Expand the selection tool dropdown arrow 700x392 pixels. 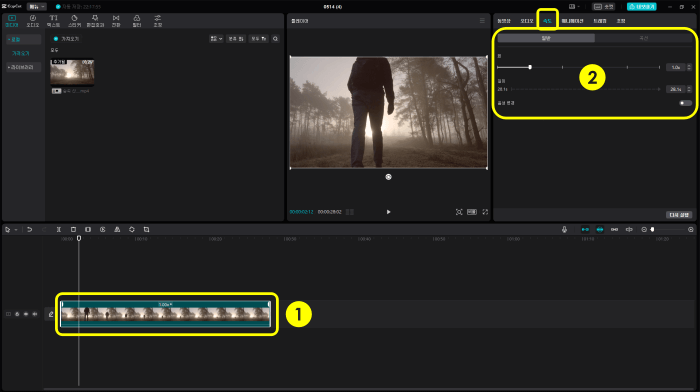pos(16,229)
